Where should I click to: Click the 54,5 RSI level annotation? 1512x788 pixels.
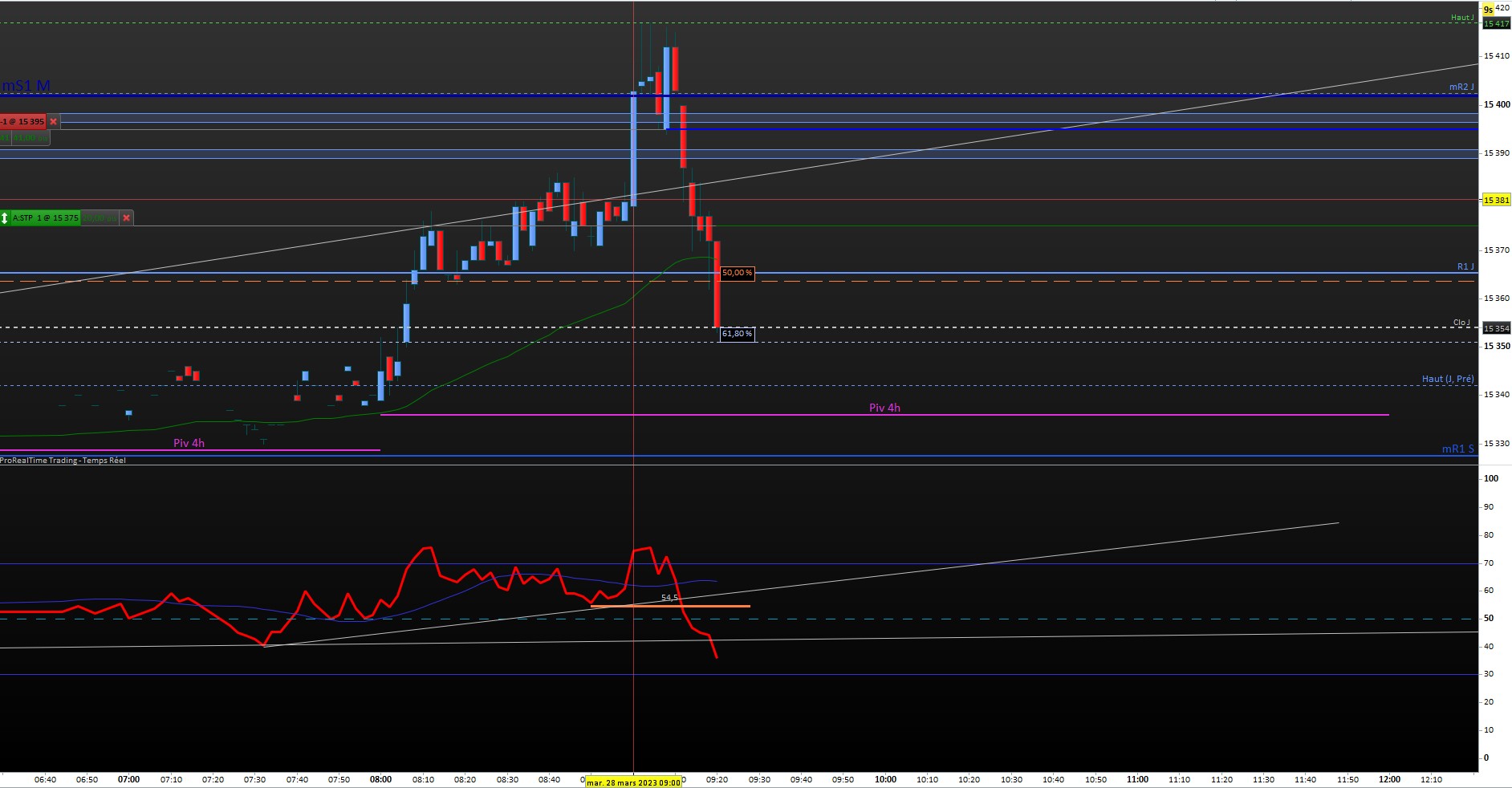click(x=669, y=598)
